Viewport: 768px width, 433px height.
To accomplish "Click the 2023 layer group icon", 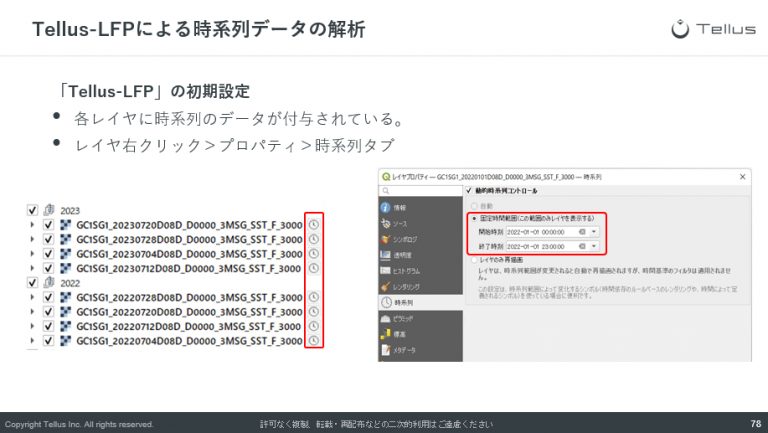I will [x=49, y=210].
